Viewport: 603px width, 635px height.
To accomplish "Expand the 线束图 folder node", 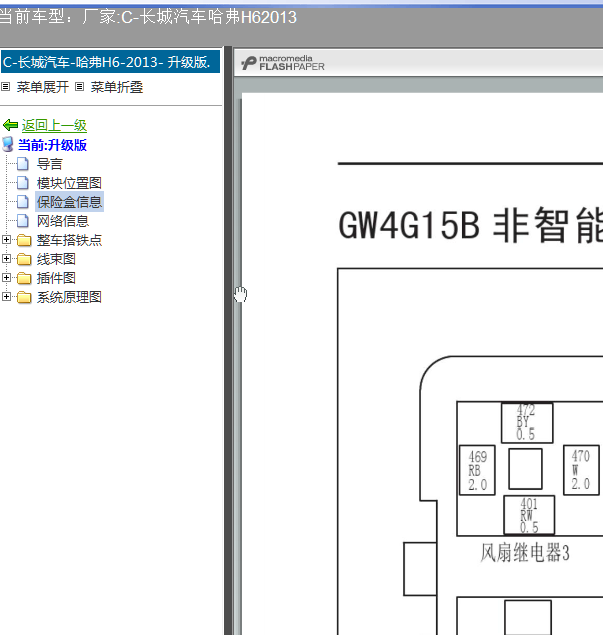I will coord(6,258).
